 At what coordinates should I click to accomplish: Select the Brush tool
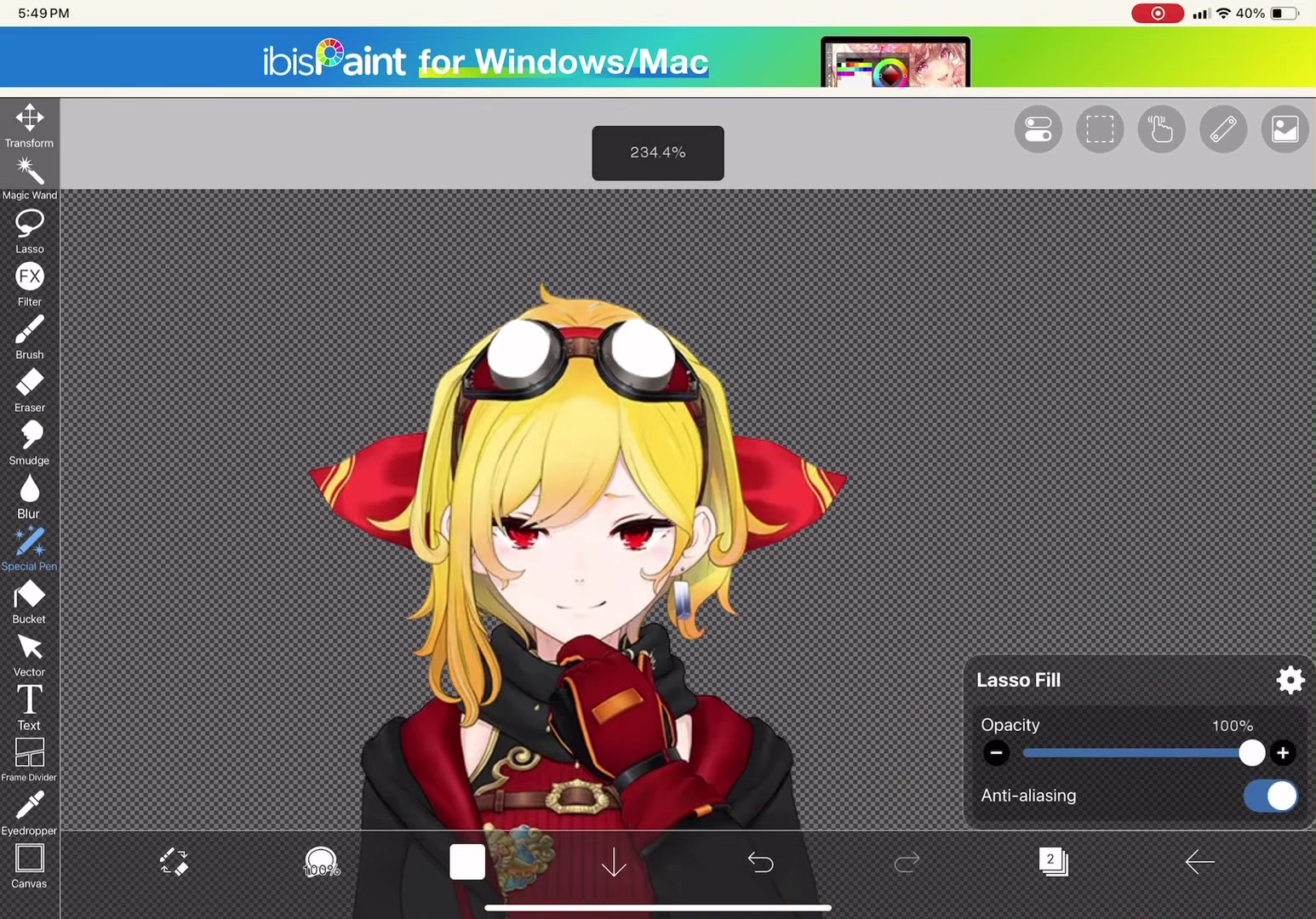(30, 337)
